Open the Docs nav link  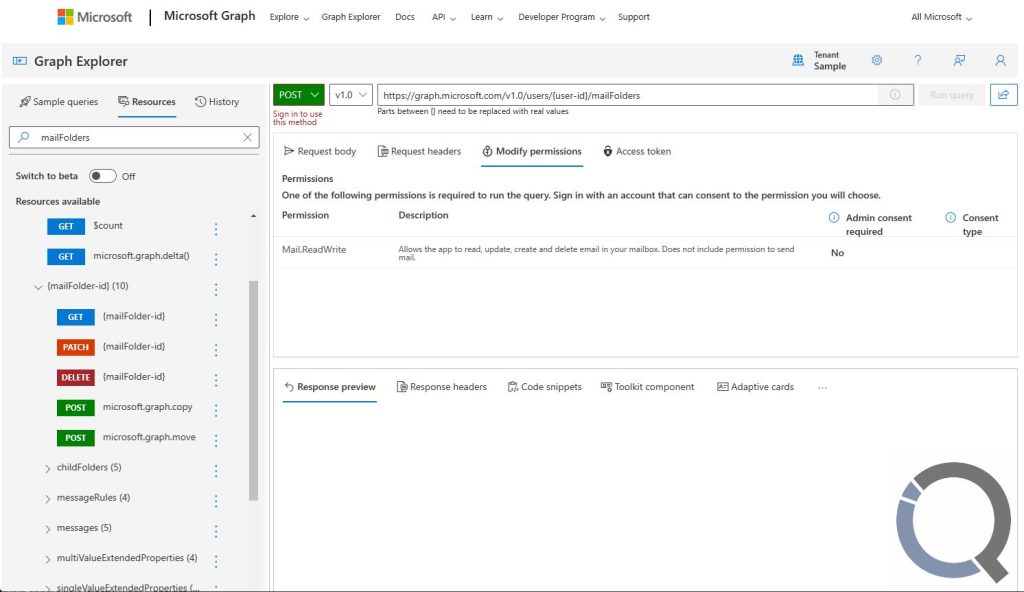point(405,17)
